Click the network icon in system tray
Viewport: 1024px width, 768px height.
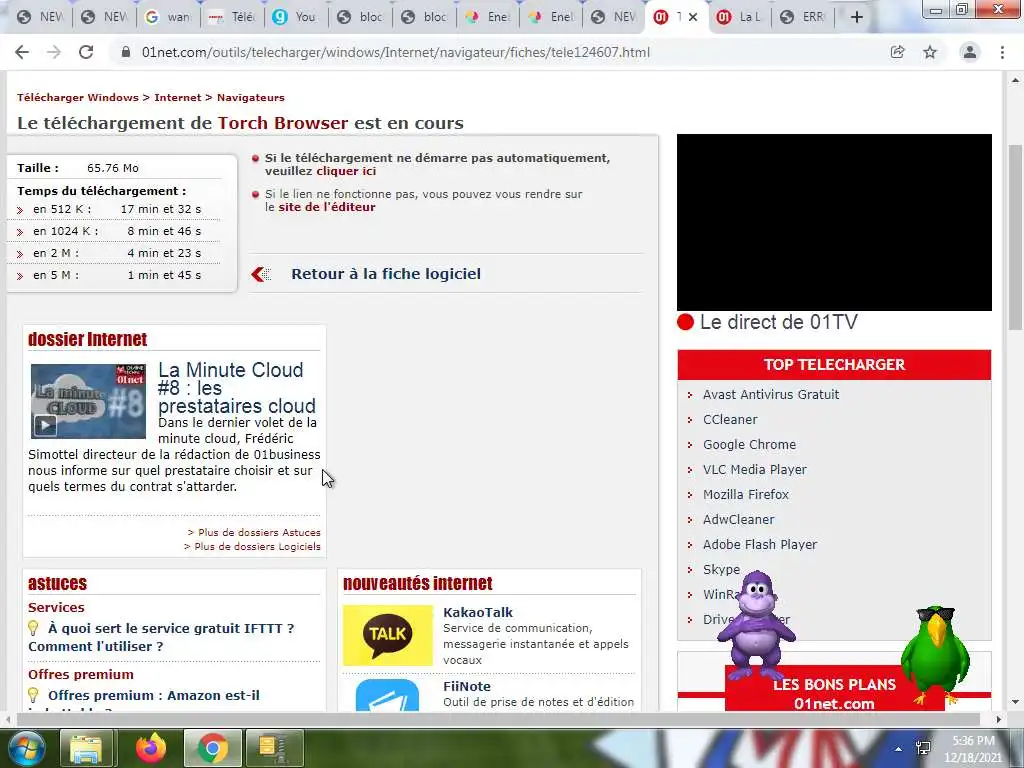(923, 748)
